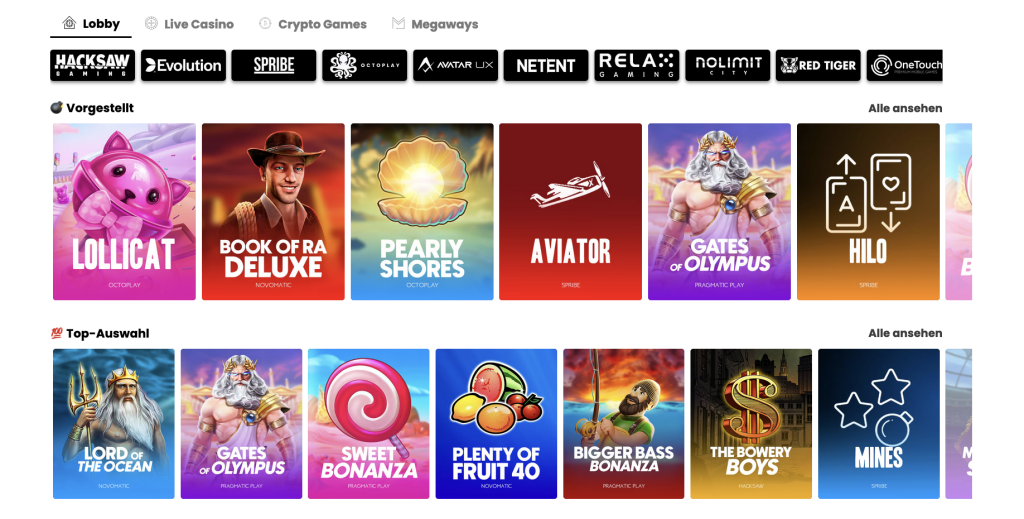The image size is (1024, 519).
Task: Launch the Lollicat game tile
Action: [x=124, y=212]
